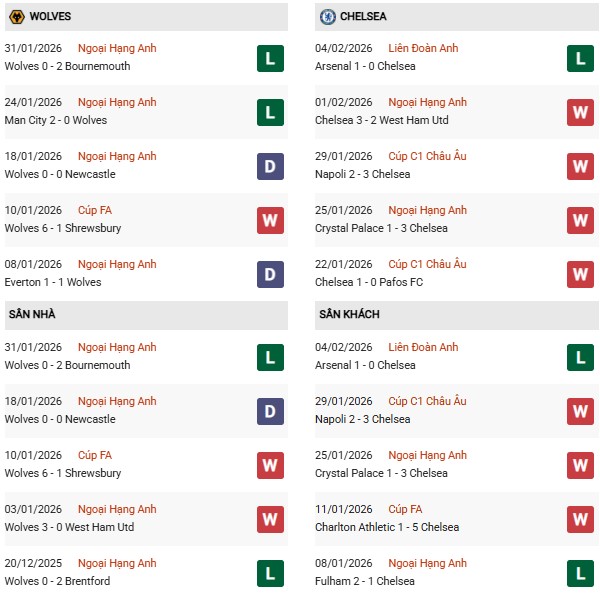This screenshot has height=594, width=600.
Task: Click the L badge for Wolves 0-2 Bournemouth in the top Wolves list
Action: click(270, 58)
